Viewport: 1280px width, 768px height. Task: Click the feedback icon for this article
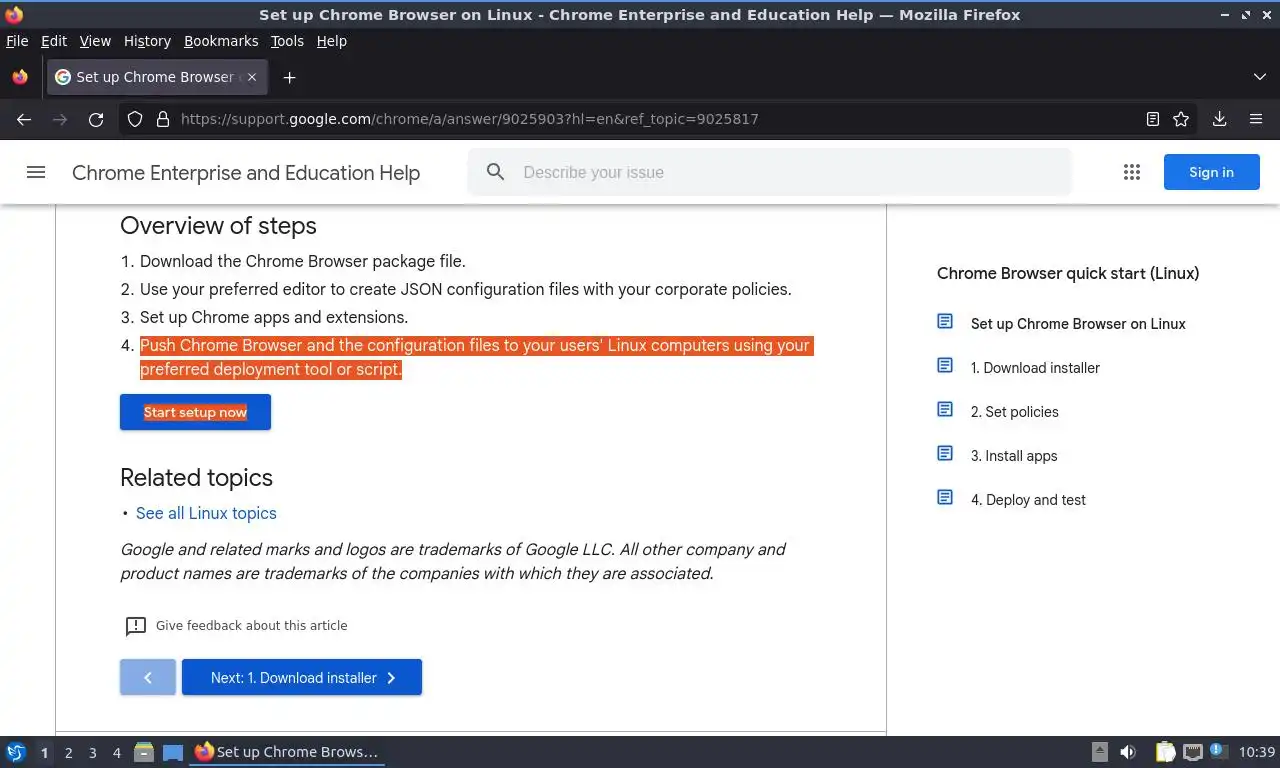pyautogui.click(x=136, y=626)
